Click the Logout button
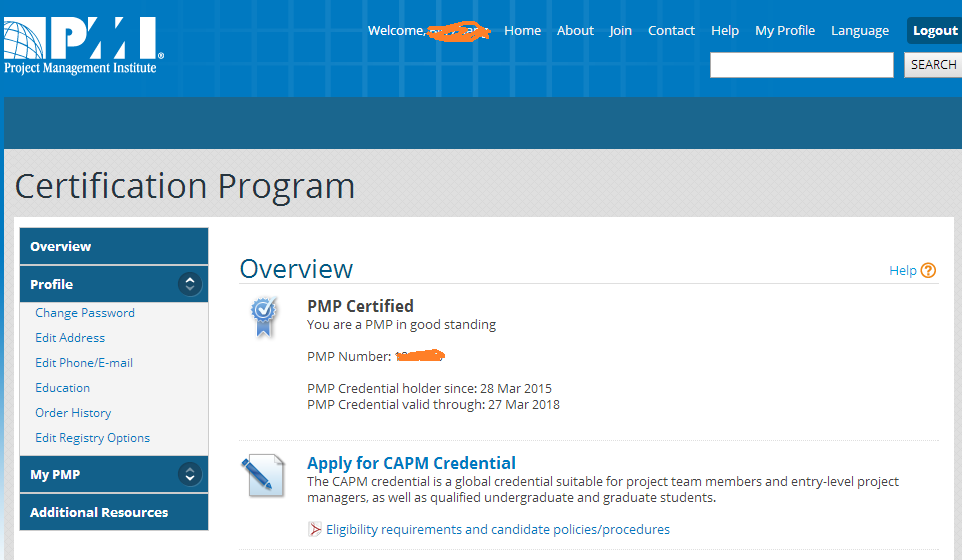This screenshot has width=962, height=560. [x=934, y=31]
